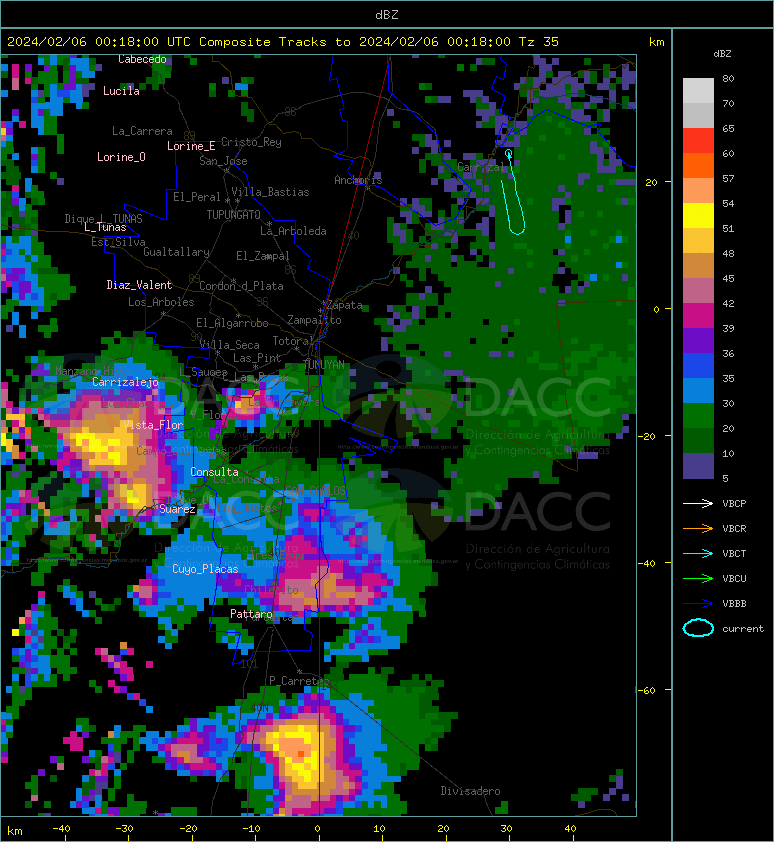Click the Suarez map label
The width and height of the screenshot is (774, 842).
pyautogui.click(x=177, y=509)
